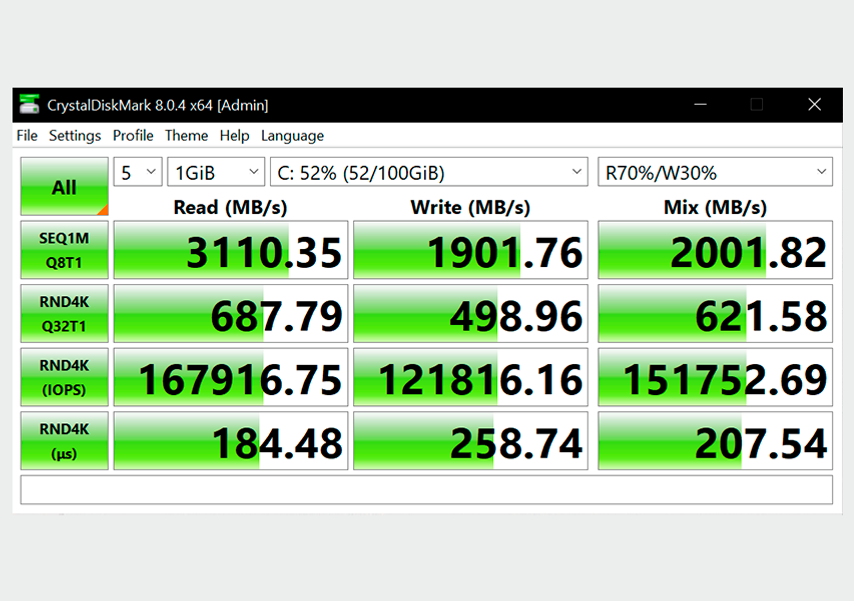Click the 3110.35 sequential read result
Image resolution: width=854 pixels, height=601 pixels.
pyautogui.click(x=231, y=250)
